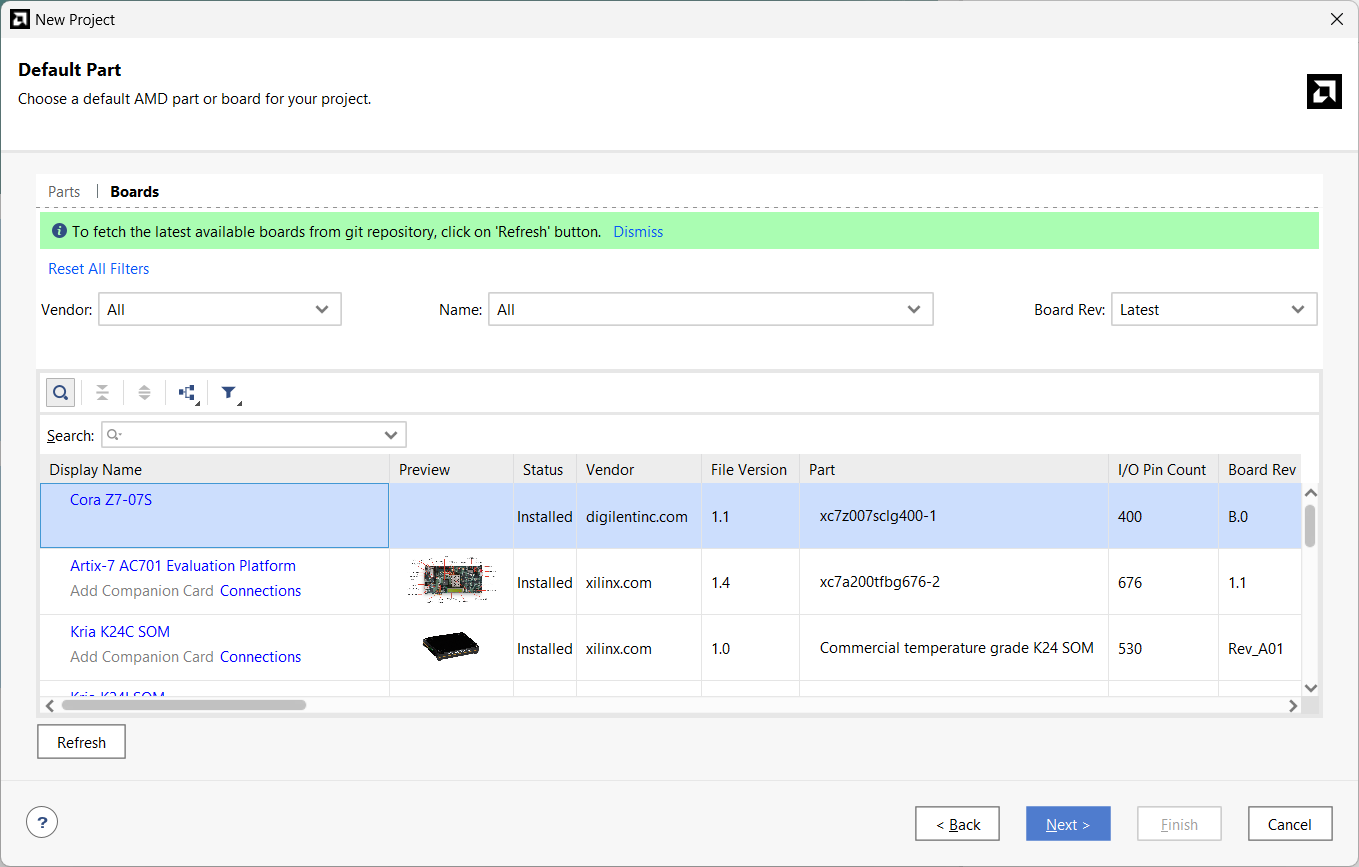The height and width of the screenshot is (867, 1359).
Task: Click the Expand All toolbar icon
Action: click(x=144, y=393)
